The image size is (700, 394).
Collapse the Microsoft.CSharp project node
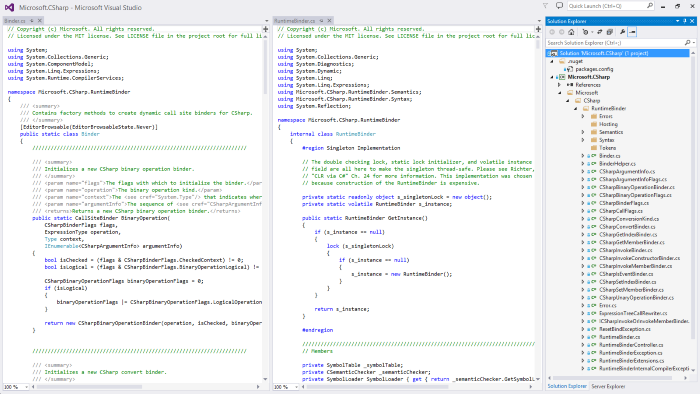(552, 77)
